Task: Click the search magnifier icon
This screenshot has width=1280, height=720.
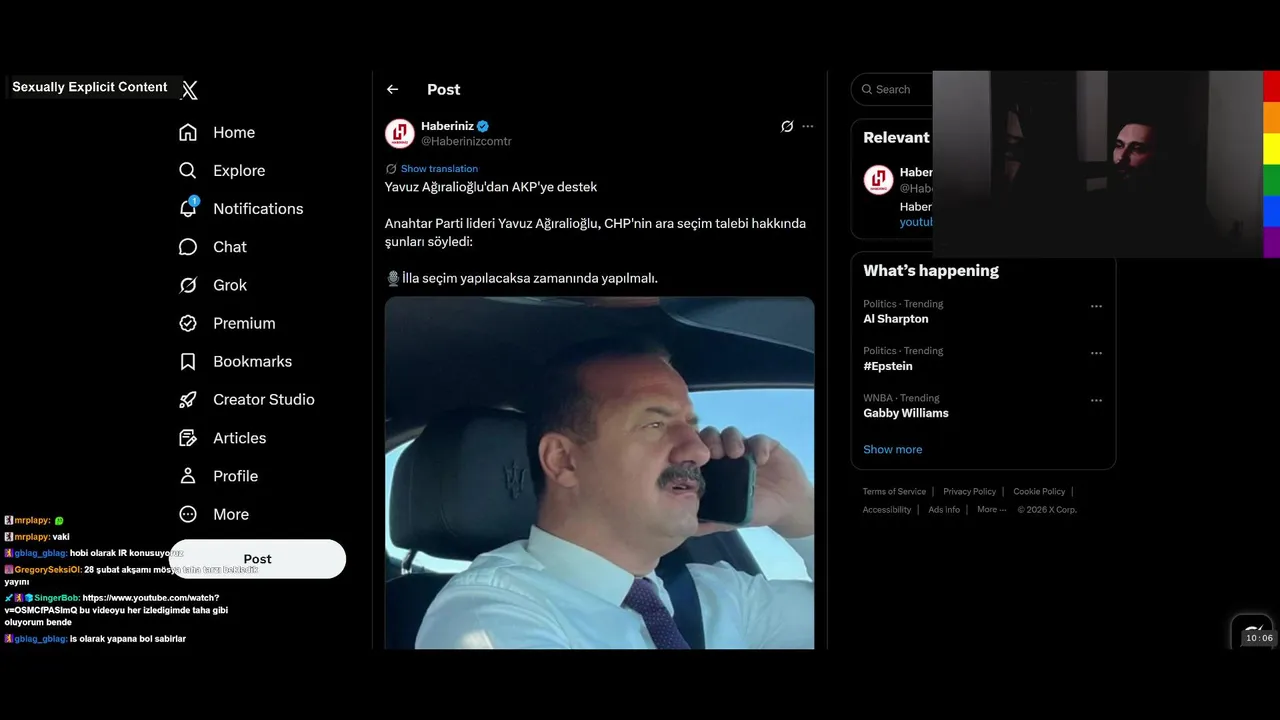Action: [866, 89]
